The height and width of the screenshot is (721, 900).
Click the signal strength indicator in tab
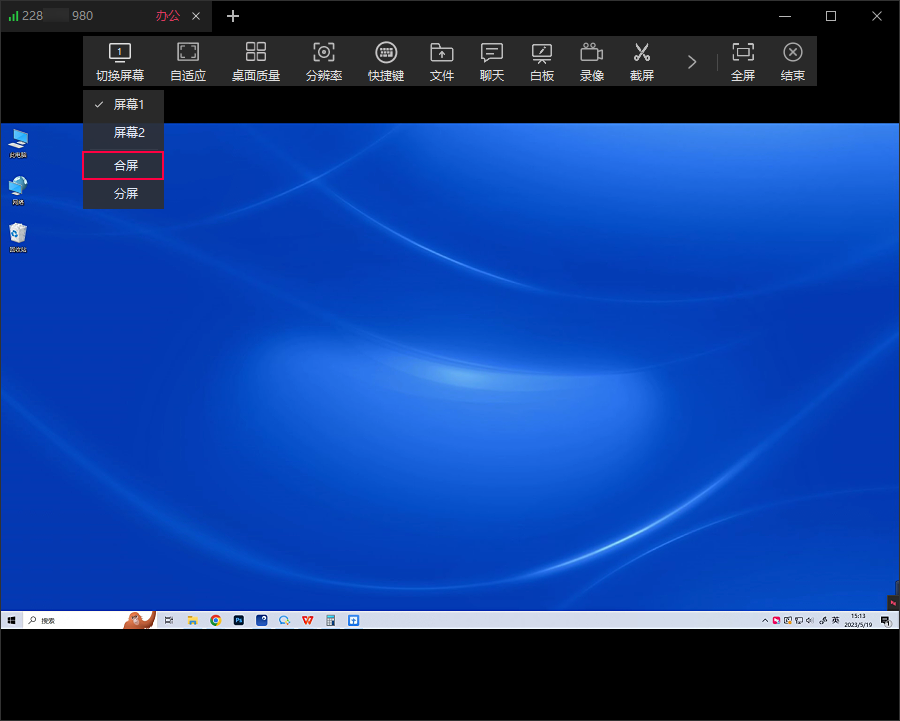13,16
